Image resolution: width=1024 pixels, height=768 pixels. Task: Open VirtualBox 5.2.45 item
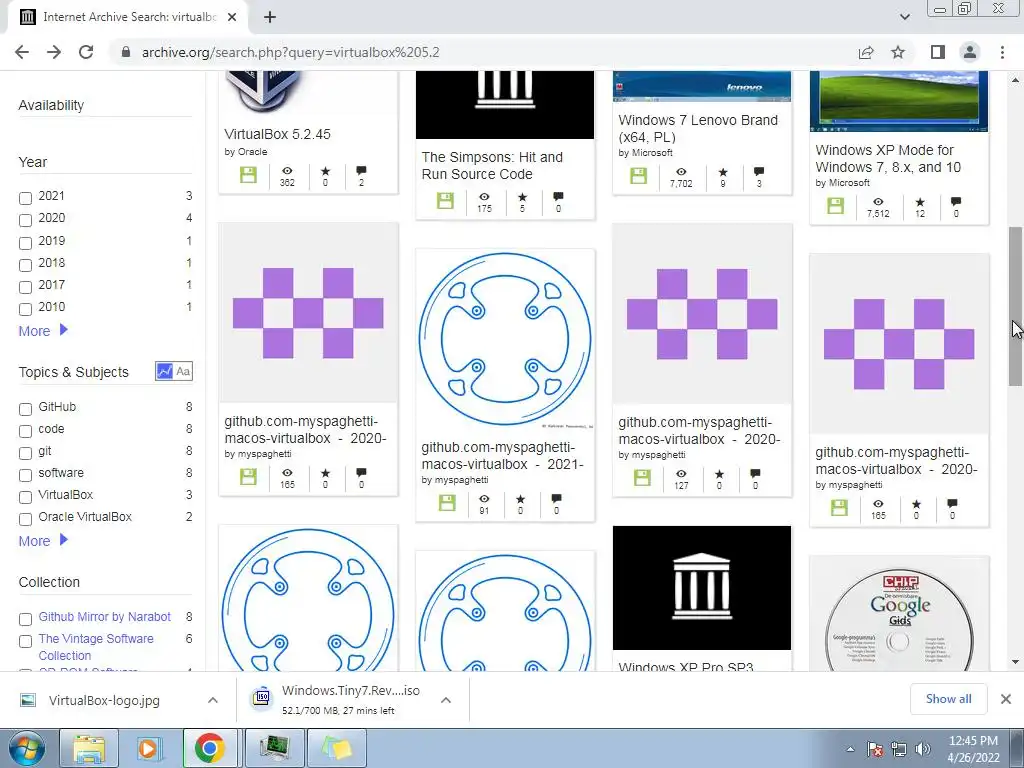click(x=277, y=134)
